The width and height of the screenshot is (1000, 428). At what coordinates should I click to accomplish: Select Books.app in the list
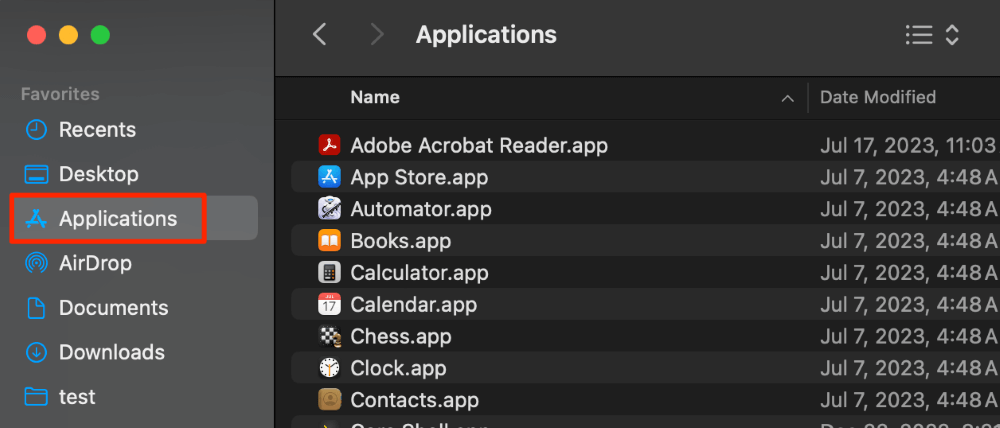(x=401, y=240)
